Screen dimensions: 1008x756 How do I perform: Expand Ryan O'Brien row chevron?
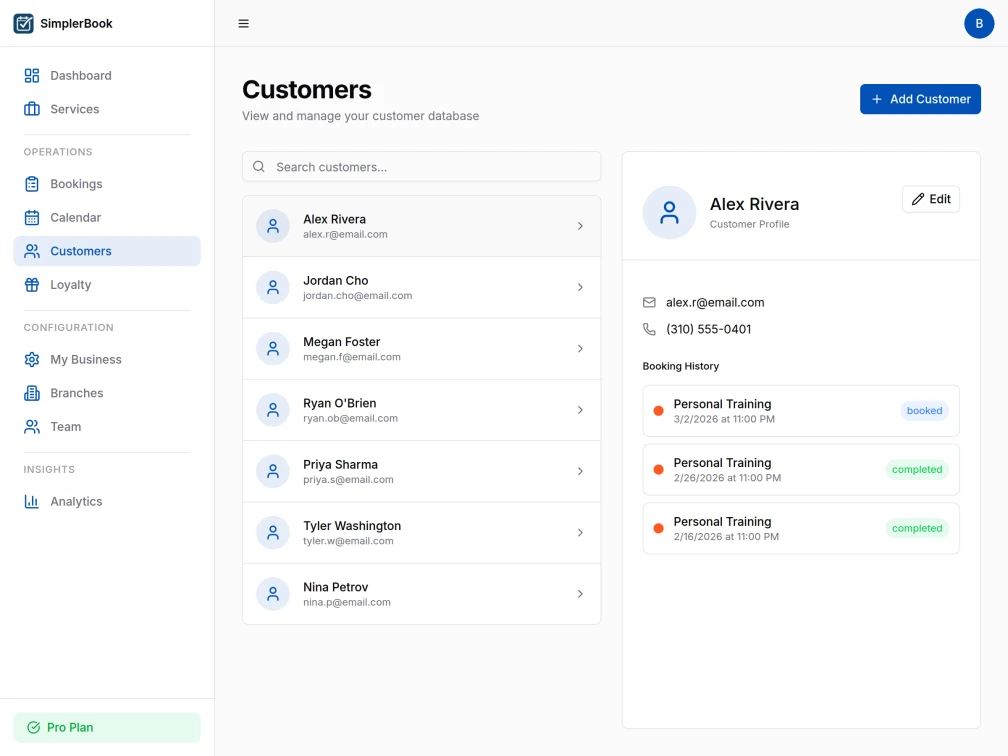580,410
